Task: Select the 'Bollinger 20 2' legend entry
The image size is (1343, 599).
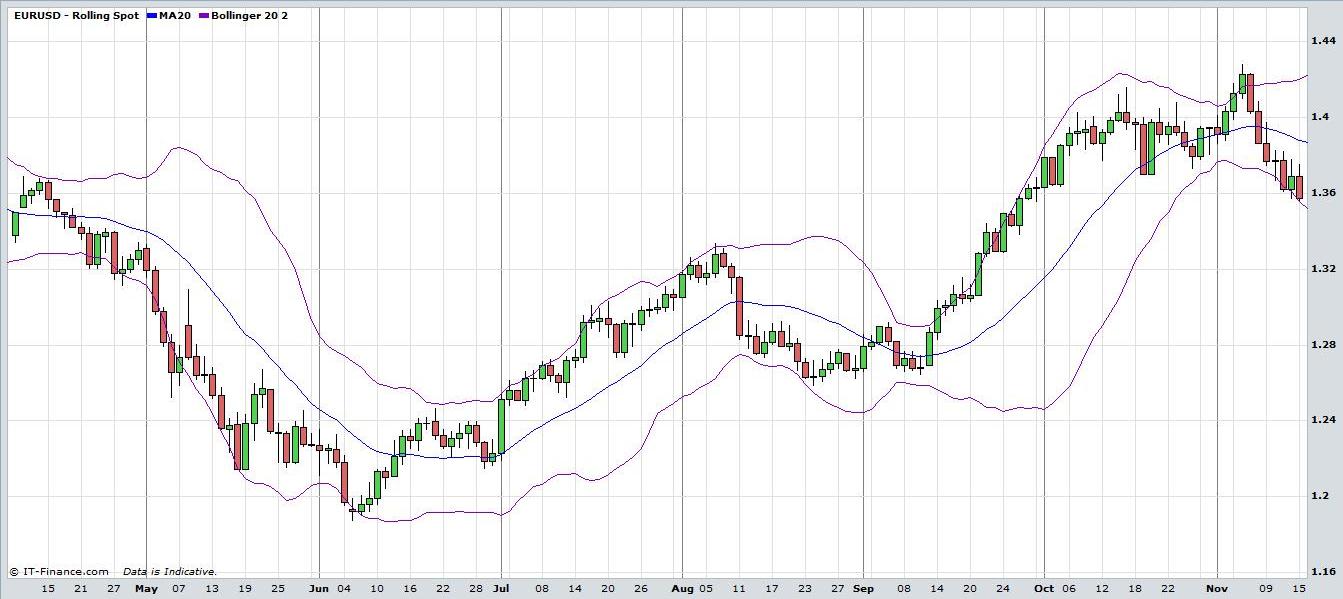Action: [244, 16]
